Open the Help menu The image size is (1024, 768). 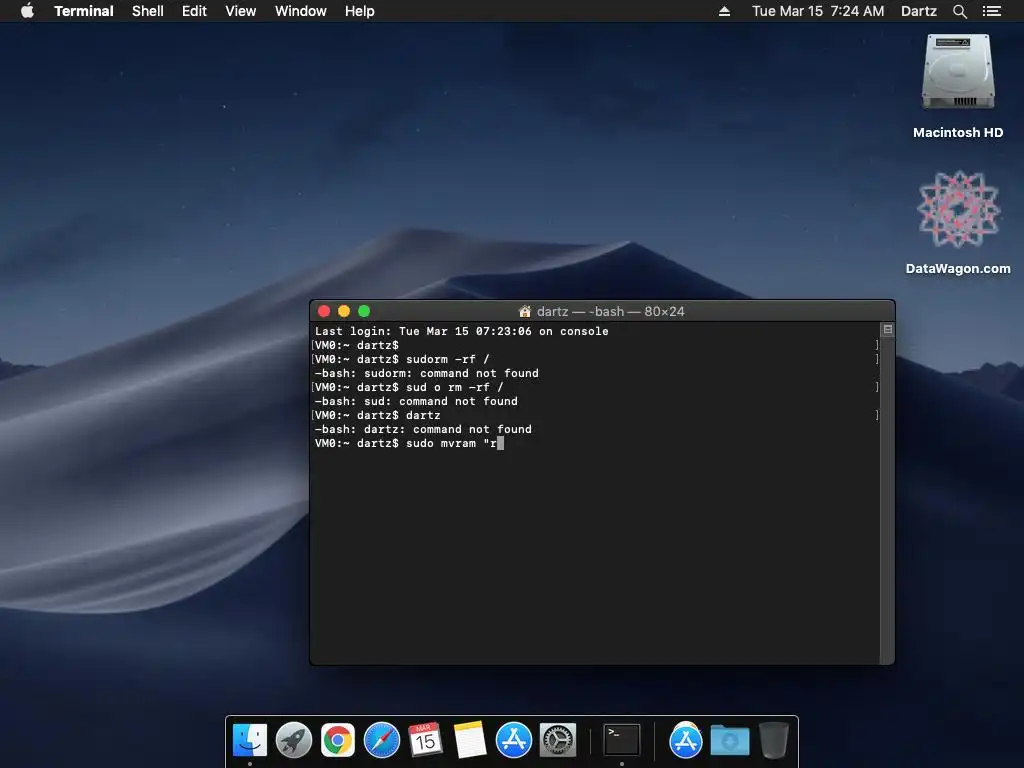pyautogui.click(x=360, y=11)
